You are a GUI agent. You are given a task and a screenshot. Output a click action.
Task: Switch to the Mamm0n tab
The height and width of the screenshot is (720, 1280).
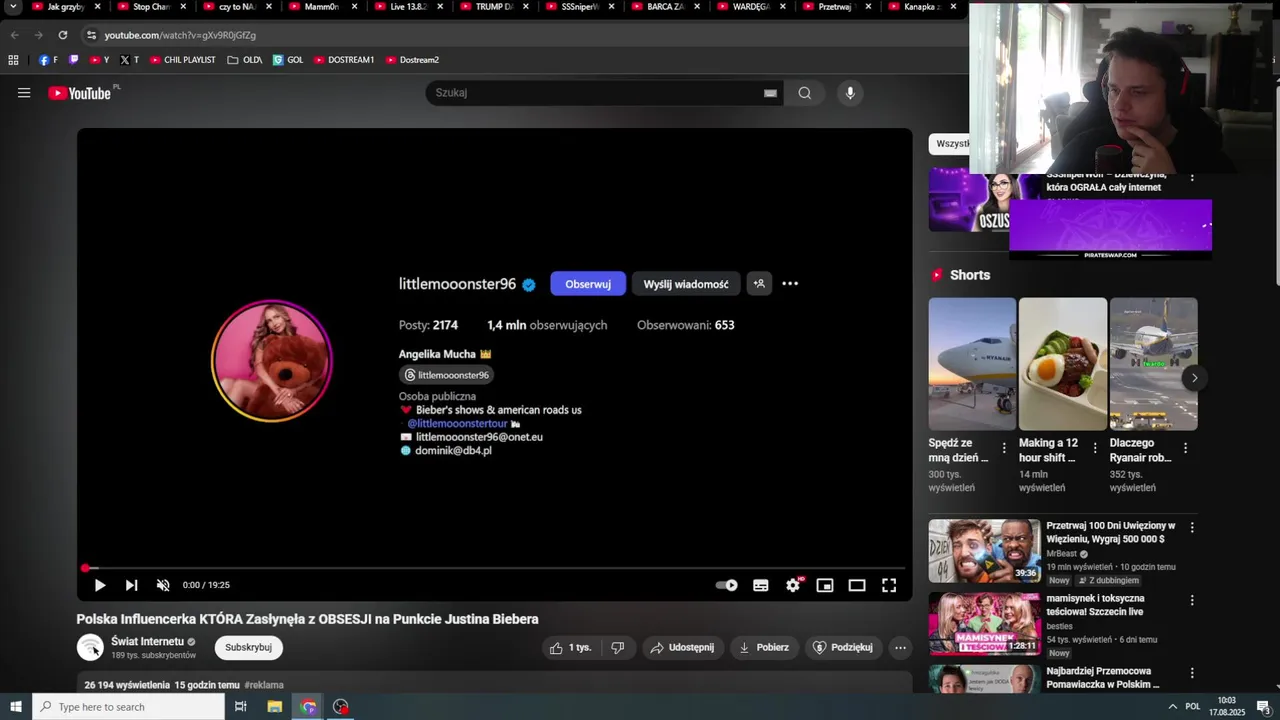click(x=322, y=7)
